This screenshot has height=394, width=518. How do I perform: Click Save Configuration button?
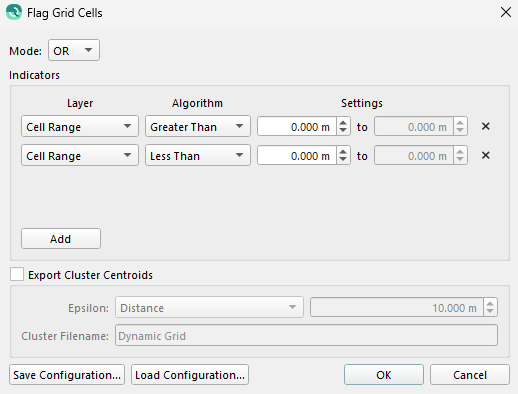(67, 375)
